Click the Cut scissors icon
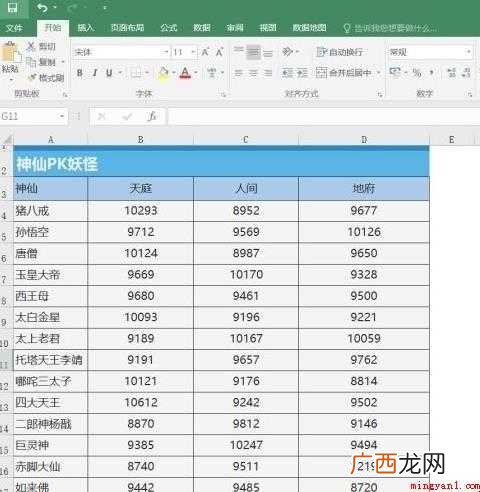The height and width of the screenshot is (492, 480). pos(31,46)
